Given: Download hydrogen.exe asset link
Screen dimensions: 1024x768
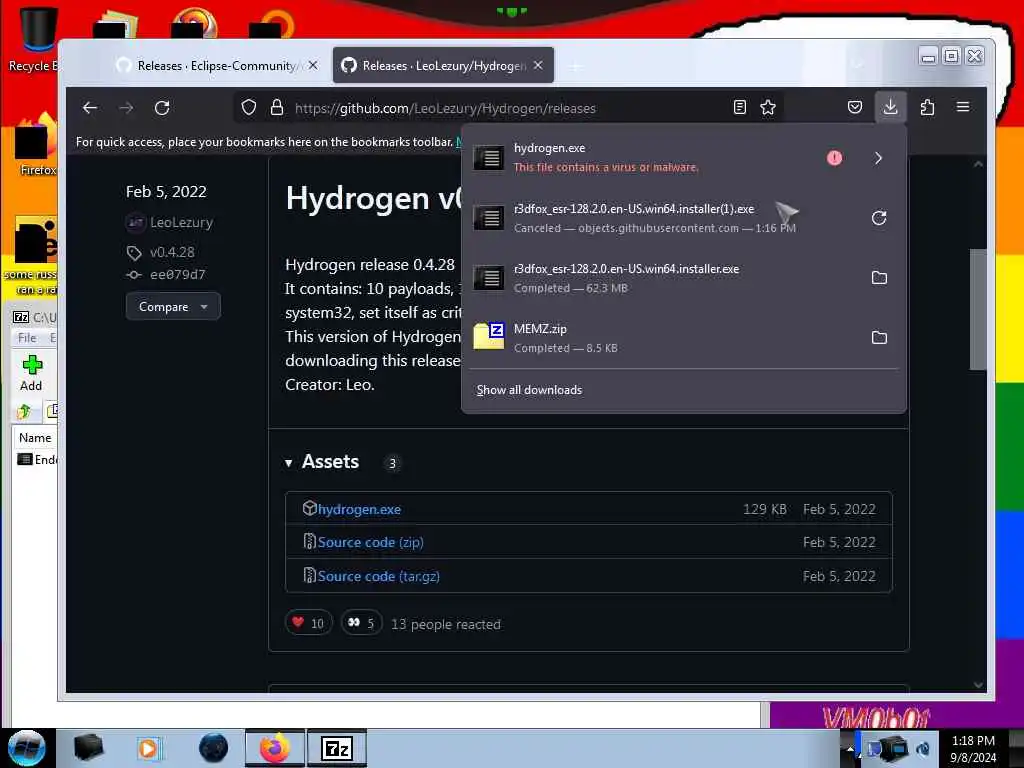Looking at the screenshot, I should [x=359, y=509].
